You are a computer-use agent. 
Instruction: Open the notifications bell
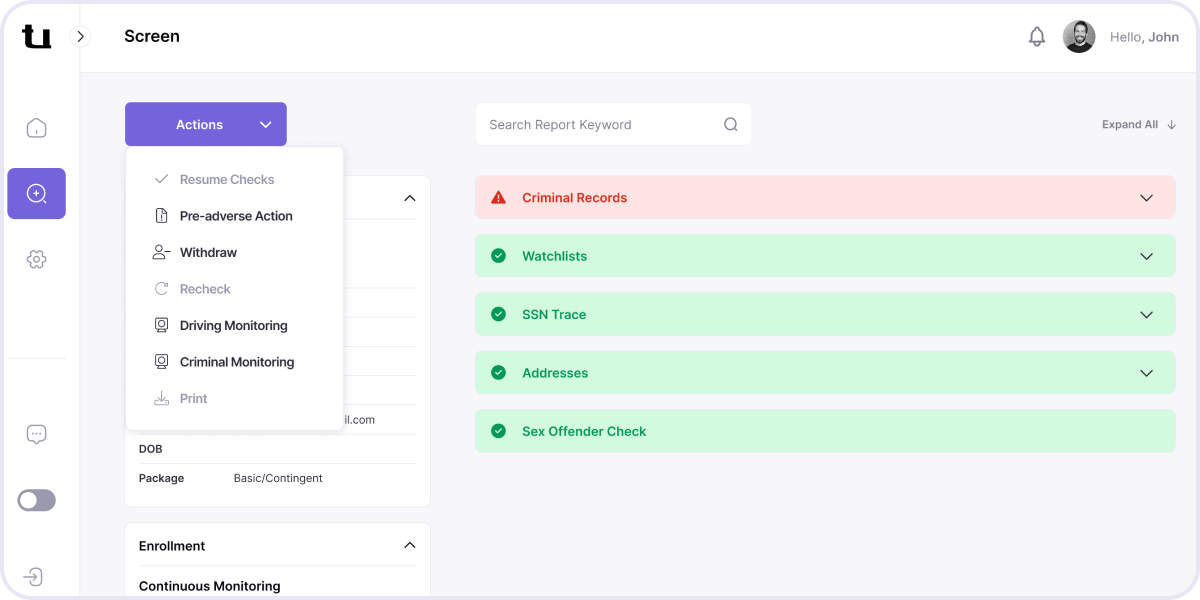pos(1037,37)
